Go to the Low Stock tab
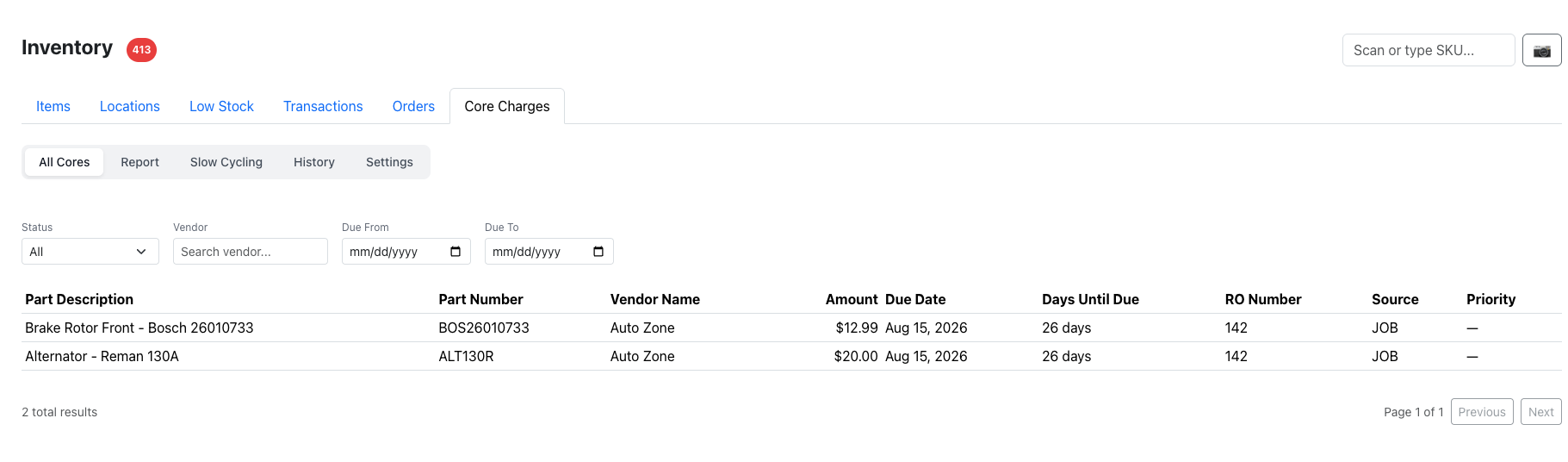Image resolution: width=1568 pixels, height=462 pixels. coord(221,106)
